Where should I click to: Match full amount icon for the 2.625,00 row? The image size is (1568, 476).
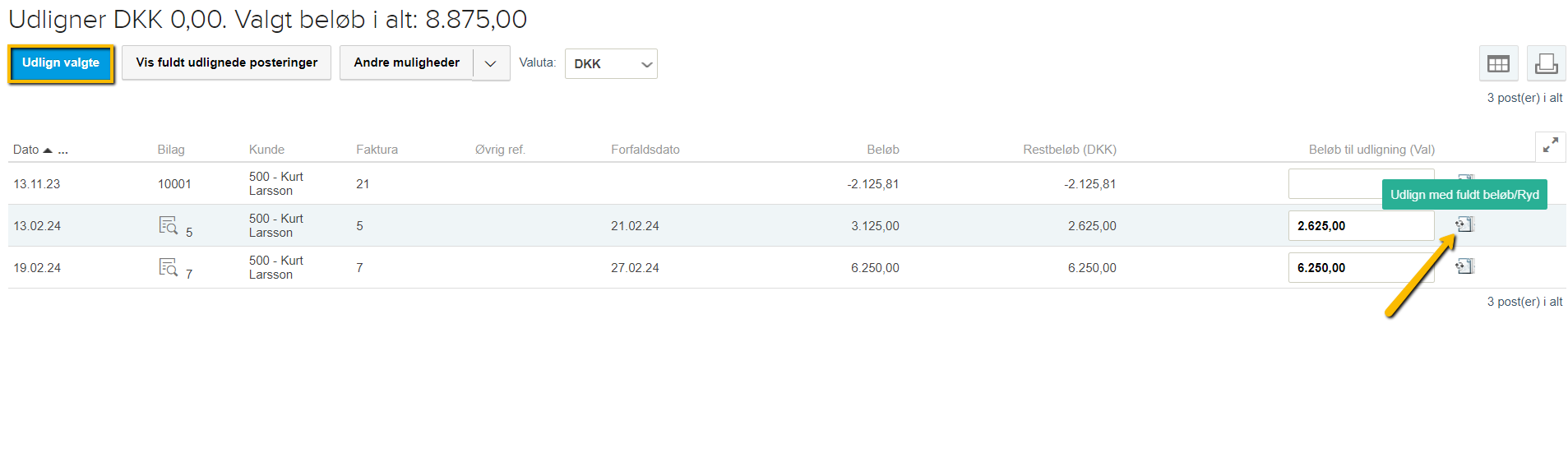point(1464,224)
